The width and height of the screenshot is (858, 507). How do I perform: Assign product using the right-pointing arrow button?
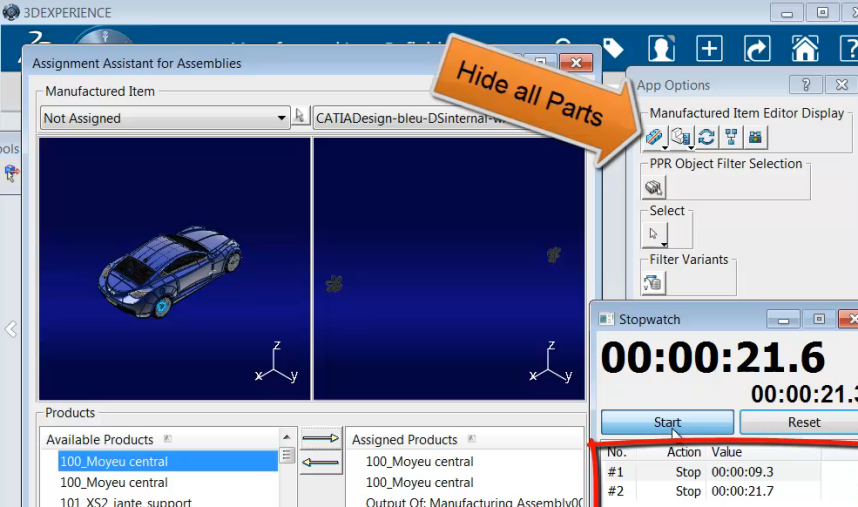point(321,438)
